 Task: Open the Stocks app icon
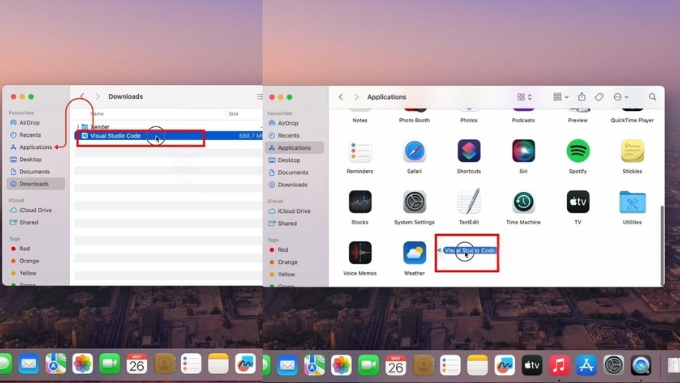pyautogui.click(x=360, y=202)
